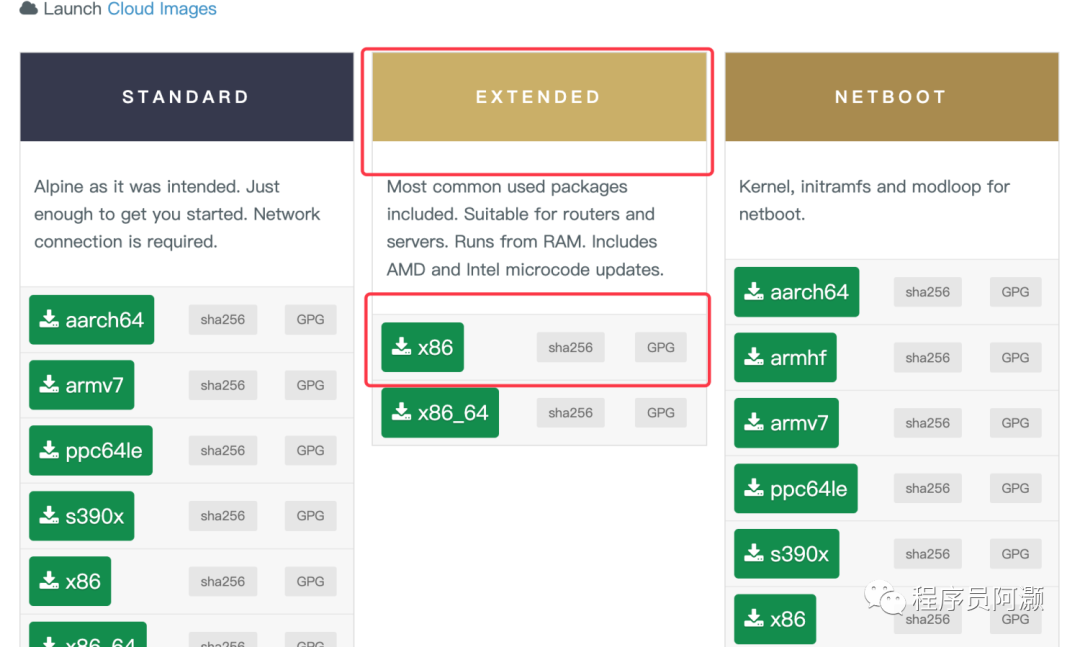Screen dimensions: 1080x647
Task: Open sha256 for Standard s390x
Action: pyautogui.click(x=222, y=516)
